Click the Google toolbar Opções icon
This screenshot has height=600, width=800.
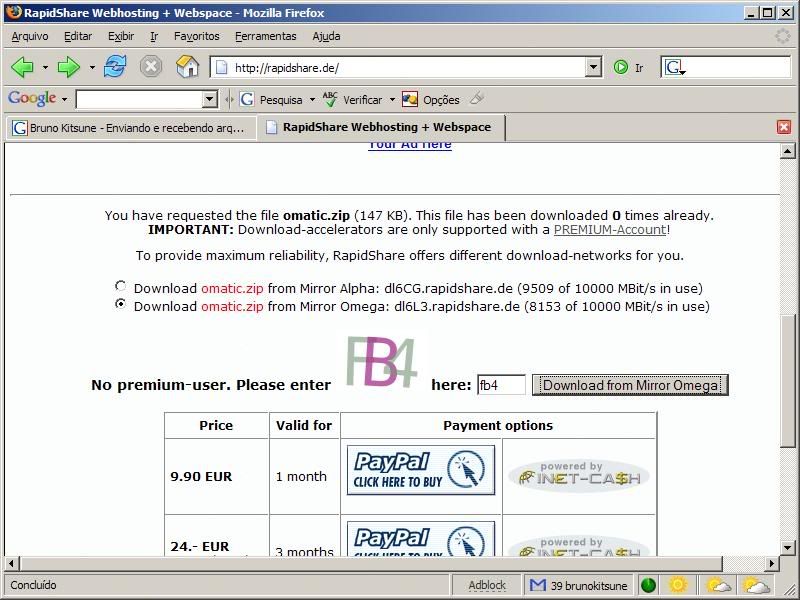coord(410,99)
